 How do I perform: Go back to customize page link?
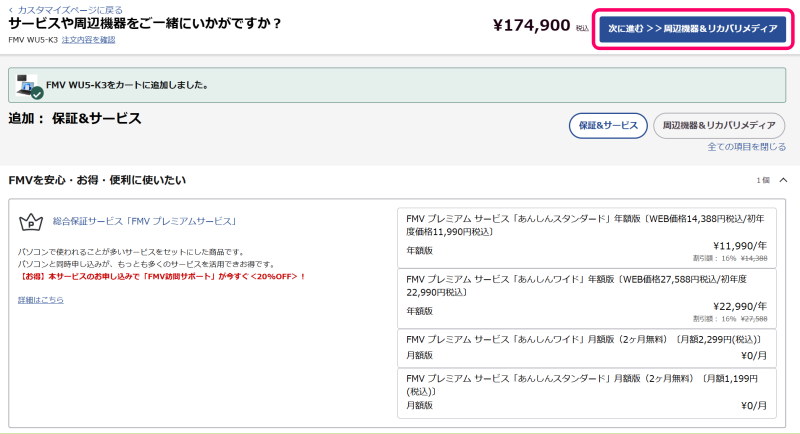click(x=70, y=10)
